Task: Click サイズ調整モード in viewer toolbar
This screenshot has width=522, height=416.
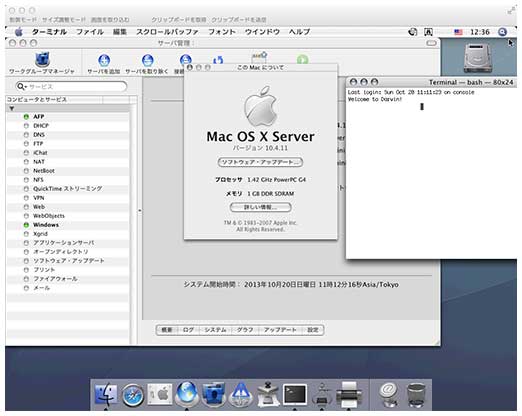Action: [x=64, y=20]
